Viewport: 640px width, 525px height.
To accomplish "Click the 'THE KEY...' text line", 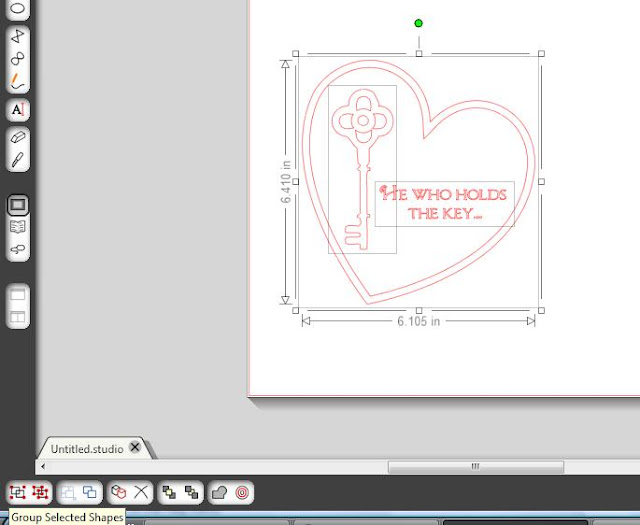I will point(445,214).
